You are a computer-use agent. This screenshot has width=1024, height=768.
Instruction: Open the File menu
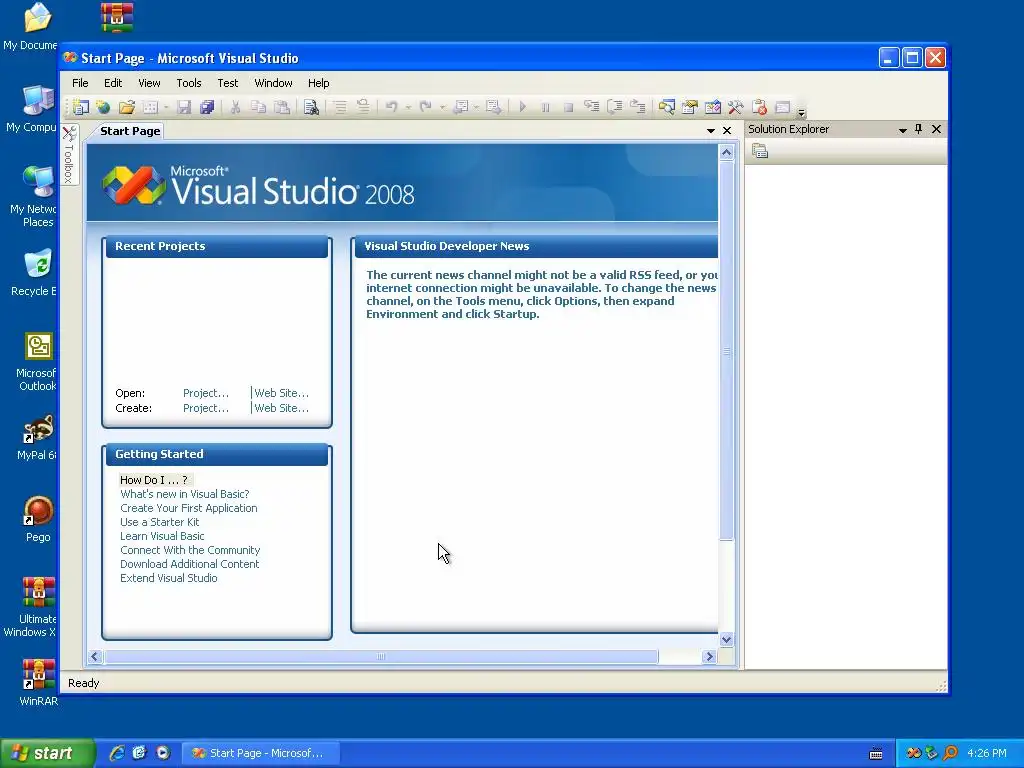(80, 83)
